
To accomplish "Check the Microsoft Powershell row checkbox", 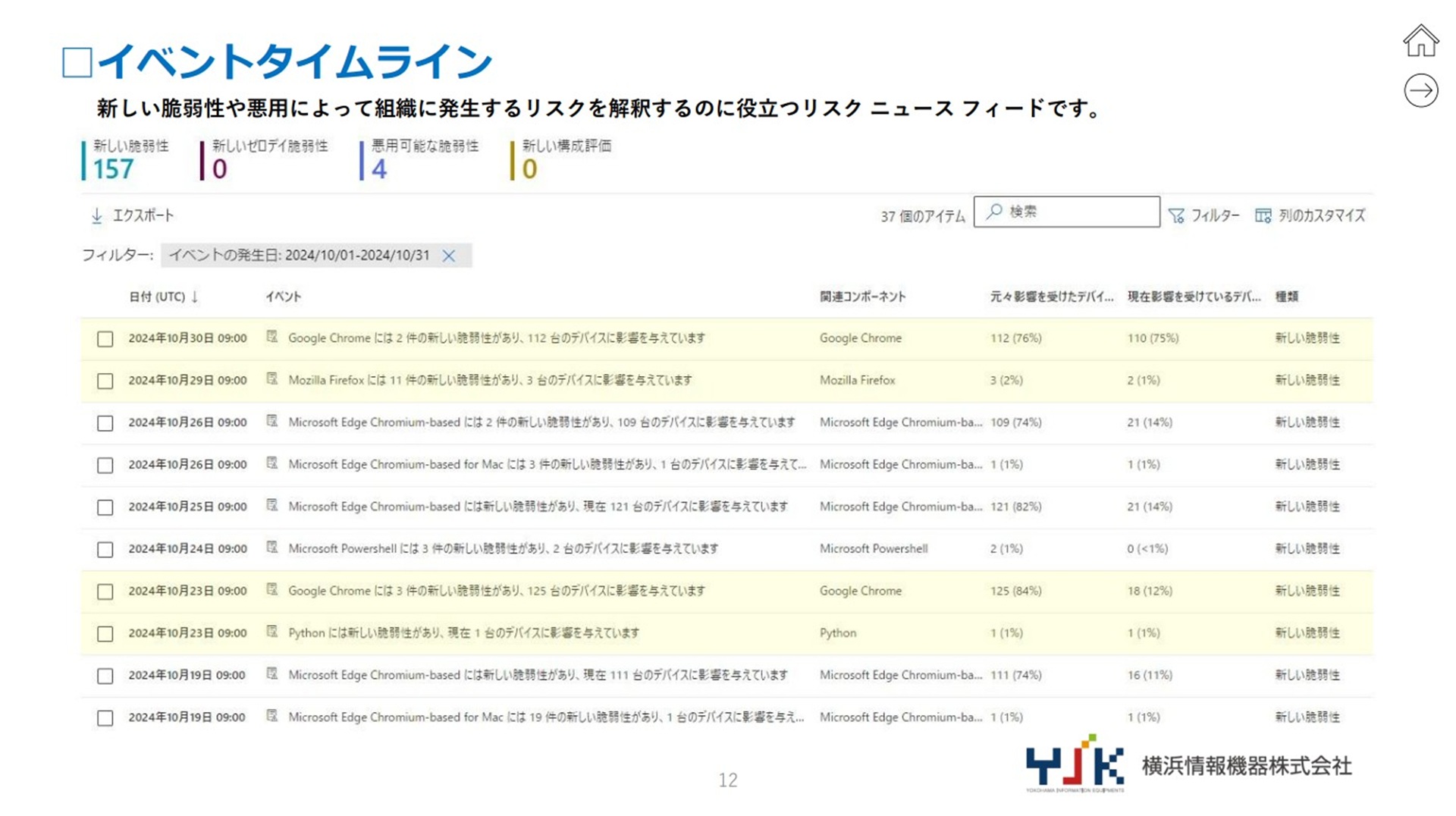I will 105,549.
